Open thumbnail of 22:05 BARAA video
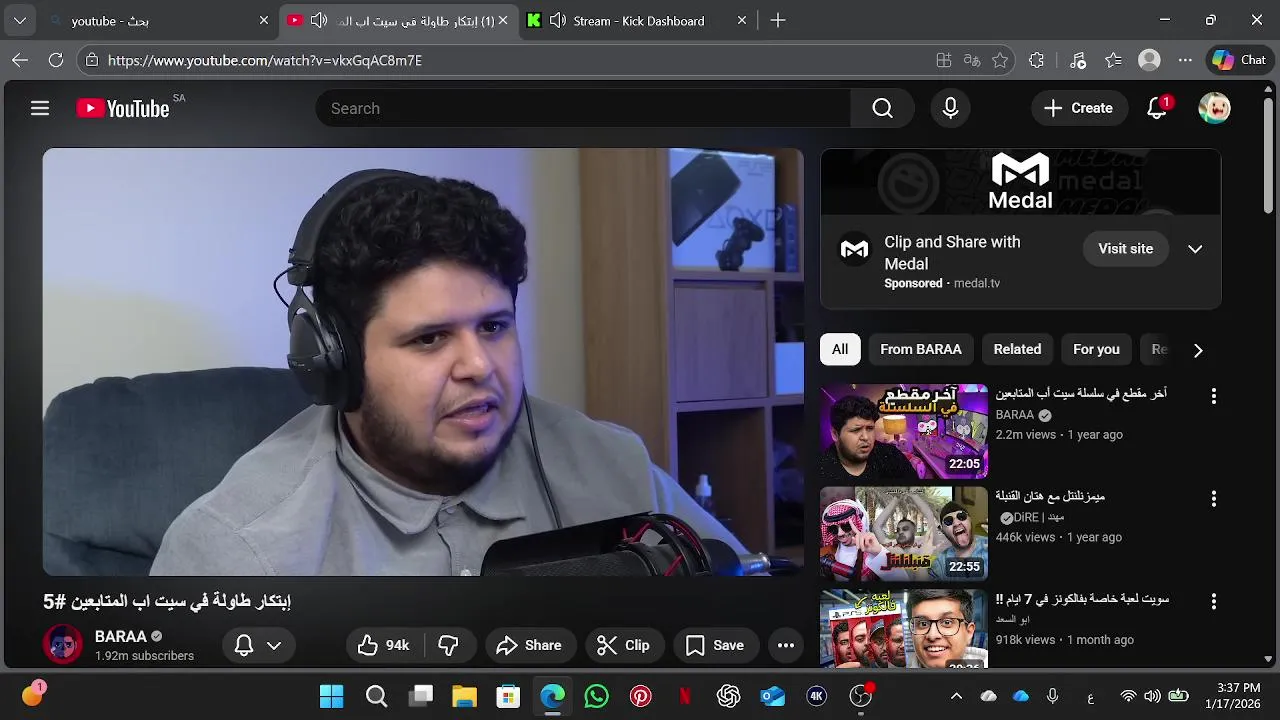This screenshot has height=720, width=1280. 904,431
